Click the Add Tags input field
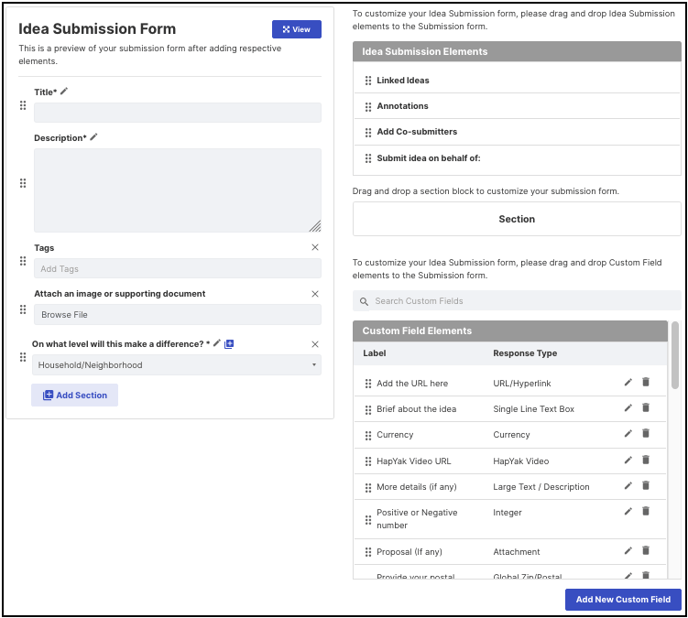688x618 pixels. pos(178,269)
